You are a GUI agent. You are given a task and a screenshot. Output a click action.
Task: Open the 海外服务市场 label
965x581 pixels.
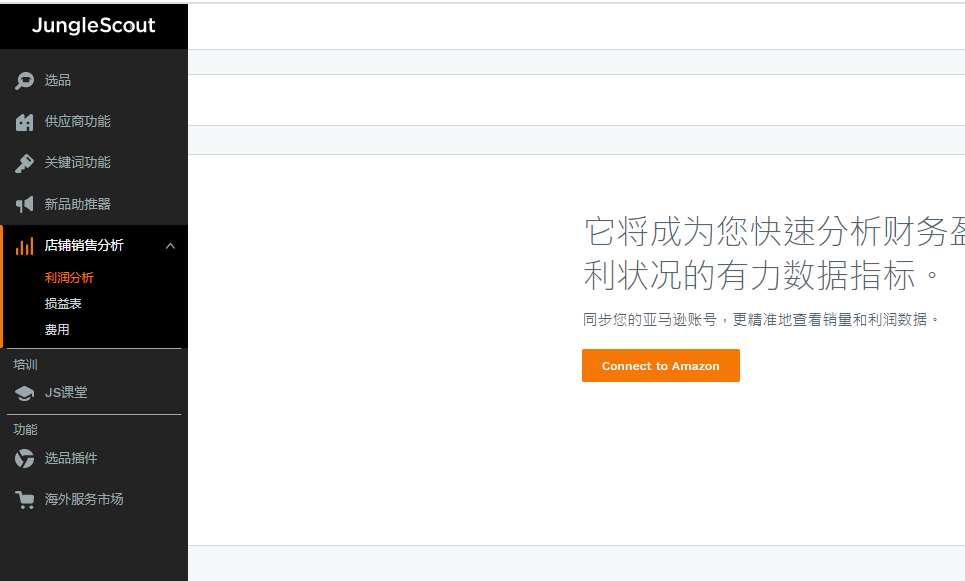tap(84, 499)
